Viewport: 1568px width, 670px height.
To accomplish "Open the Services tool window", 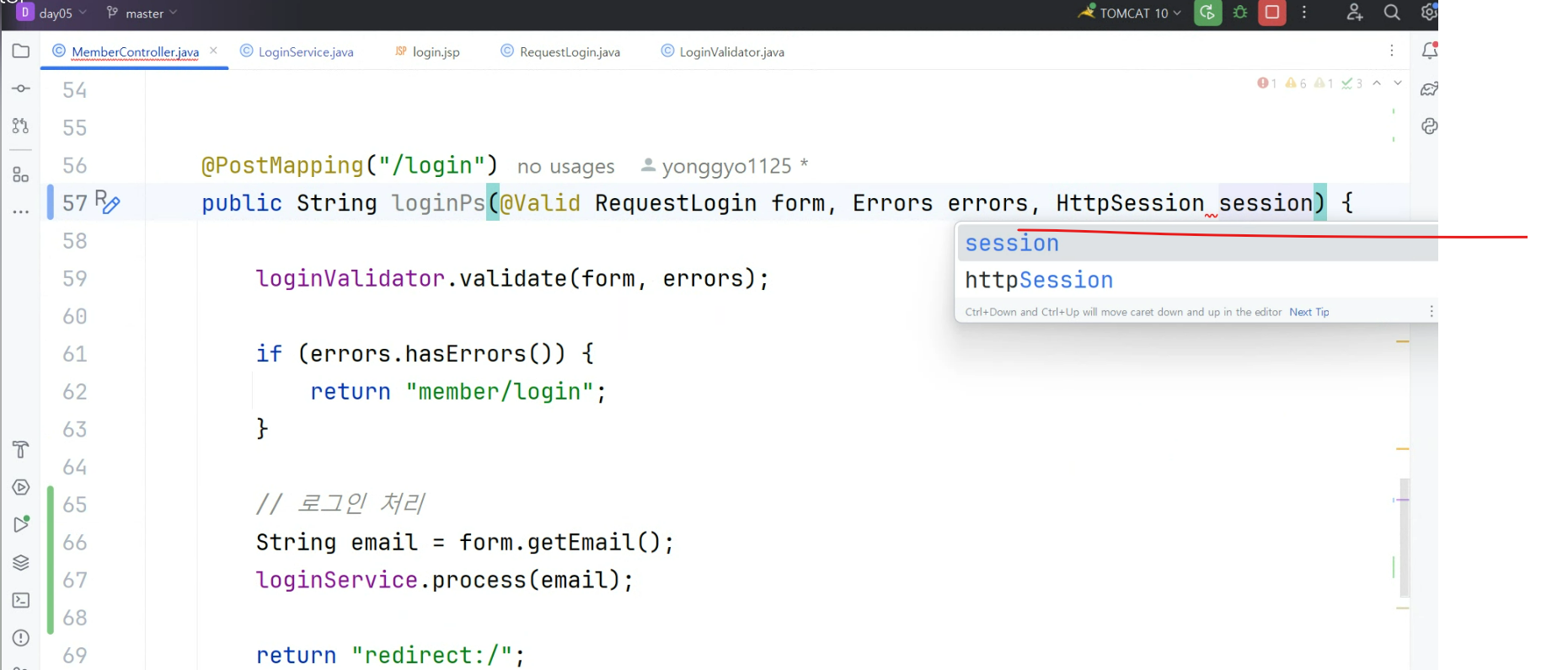I will (x=21, y=487).
